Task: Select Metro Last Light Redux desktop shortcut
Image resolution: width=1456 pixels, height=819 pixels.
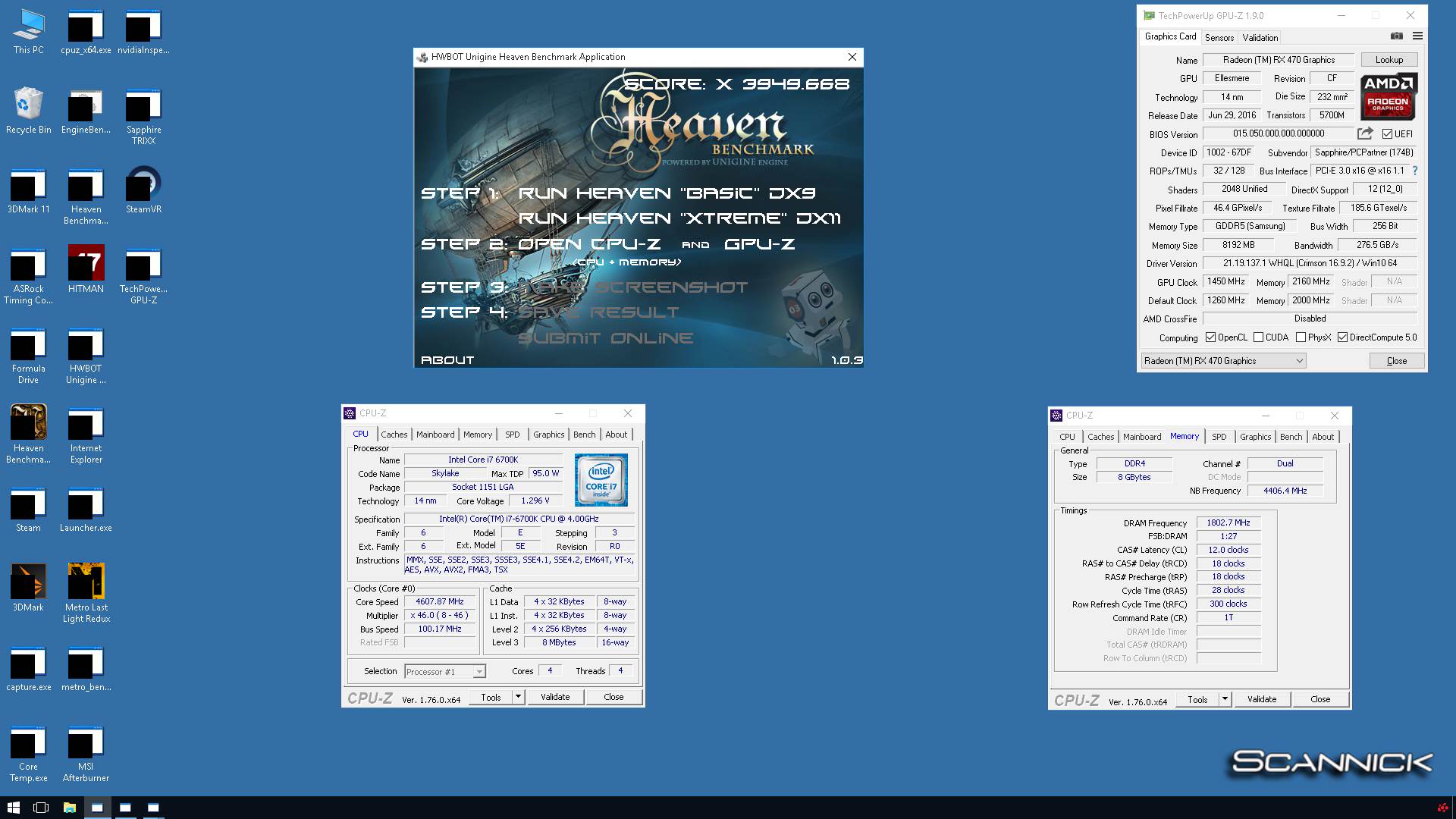Action: tap(86, 593)
